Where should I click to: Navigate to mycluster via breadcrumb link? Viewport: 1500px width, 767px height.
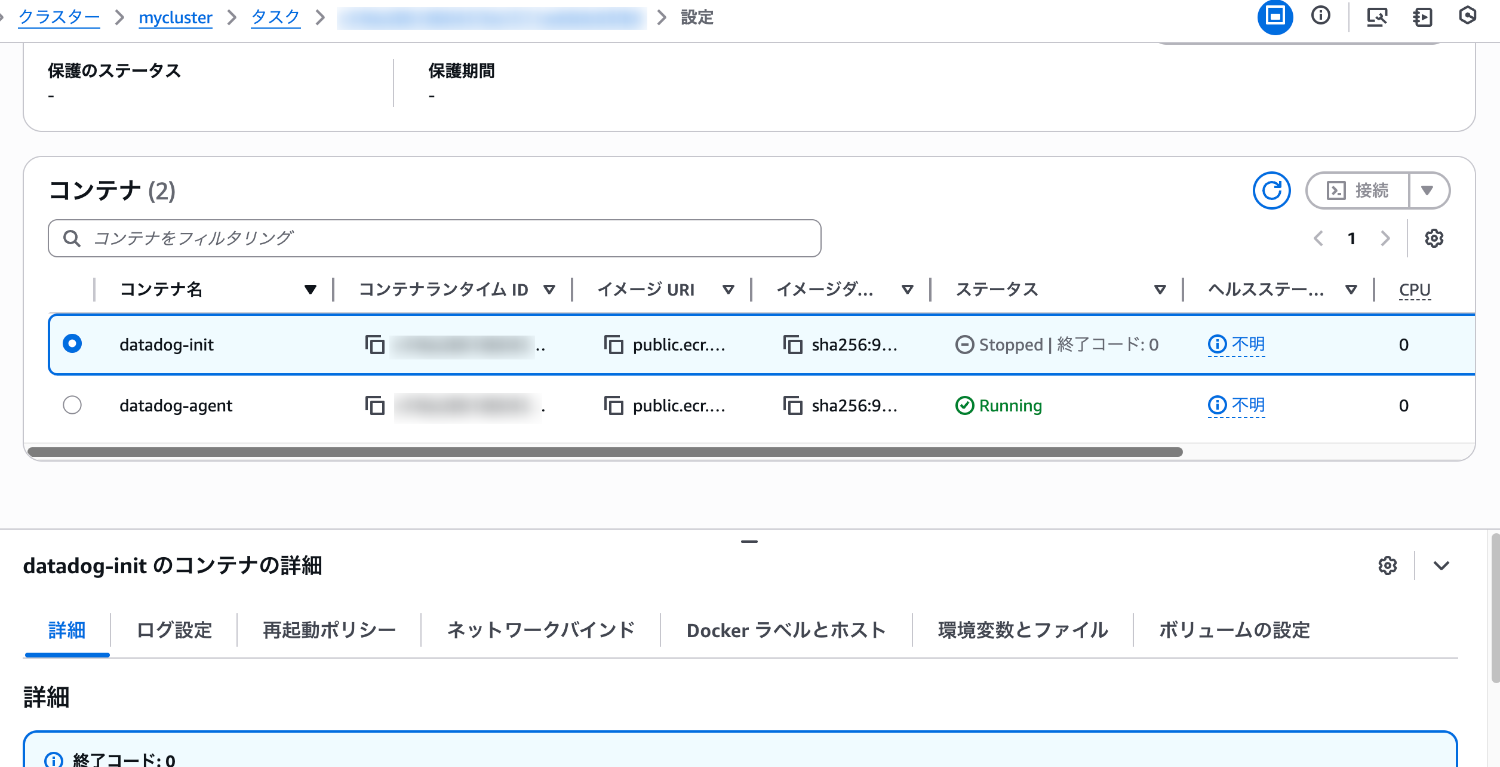(x=176, y=17)
